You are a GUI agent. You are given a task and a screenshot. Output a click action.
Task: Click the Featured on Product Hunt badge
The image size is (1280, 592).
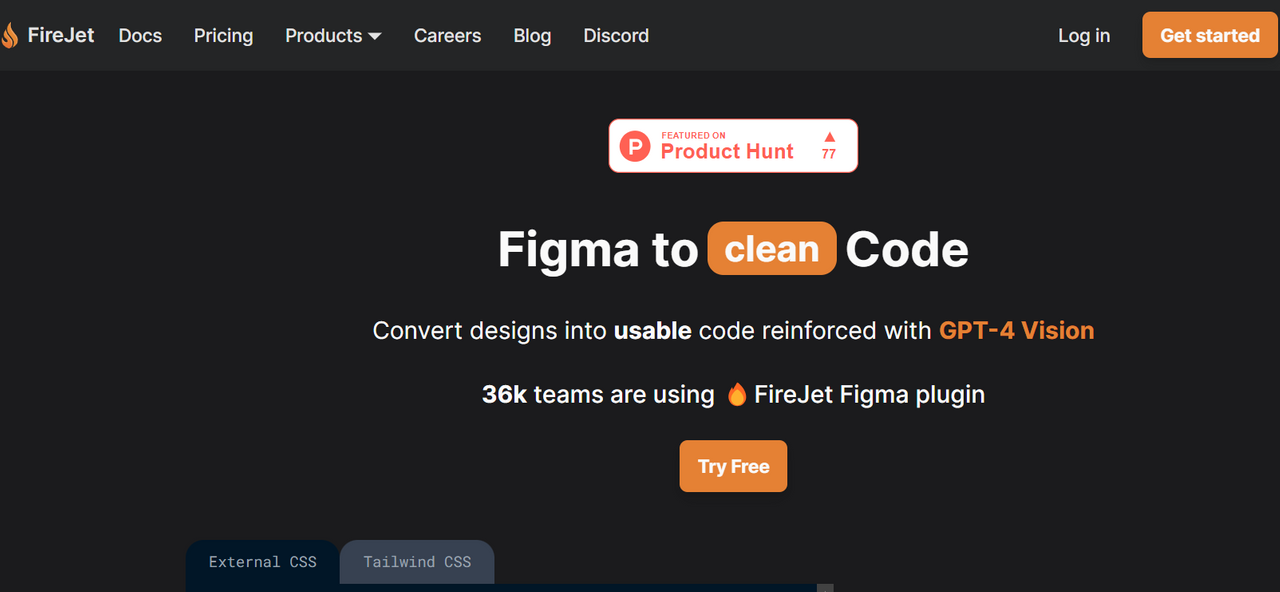point(733,146)
